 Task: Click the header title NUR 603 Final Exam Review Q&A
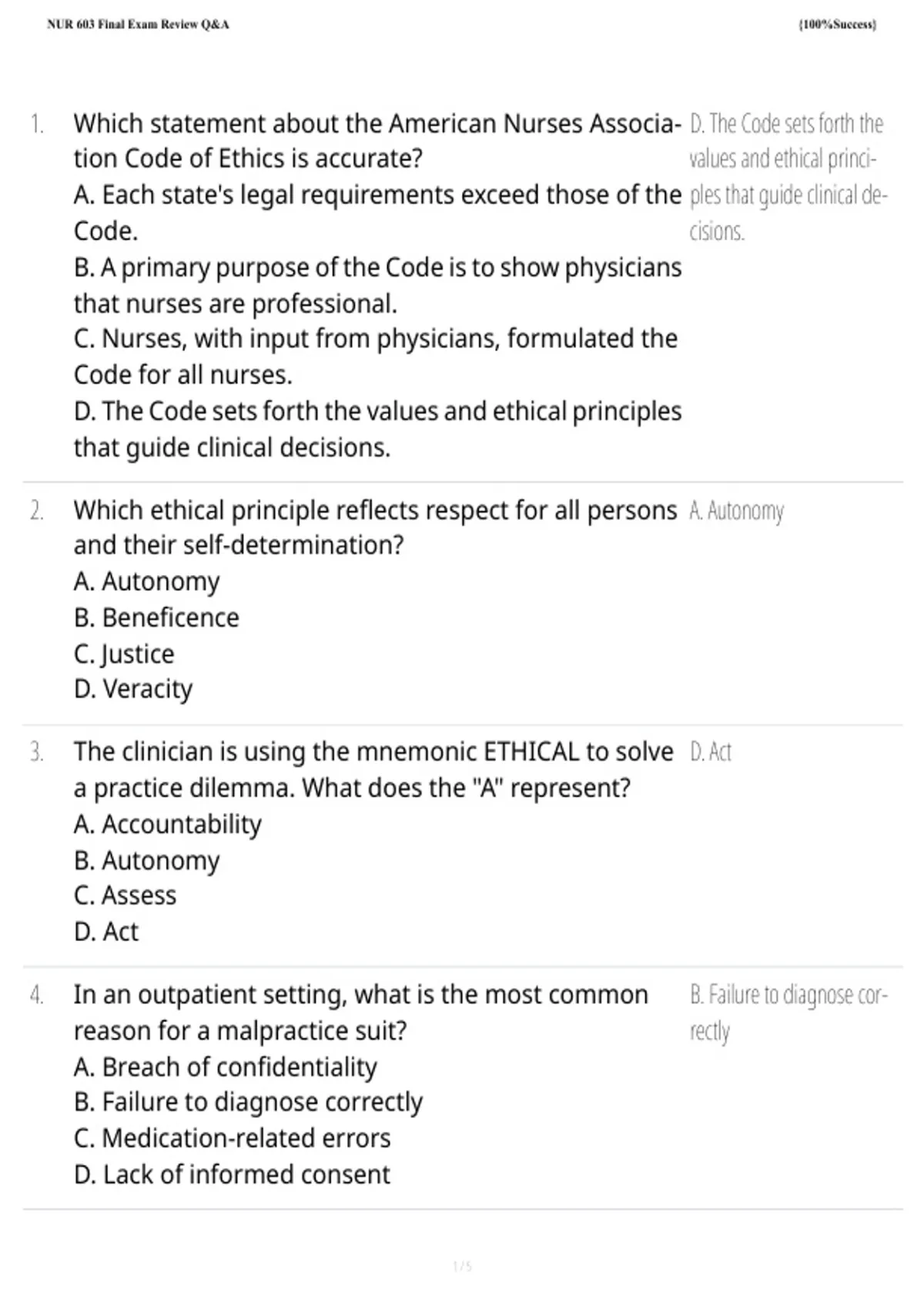click(x=138, y=25)
